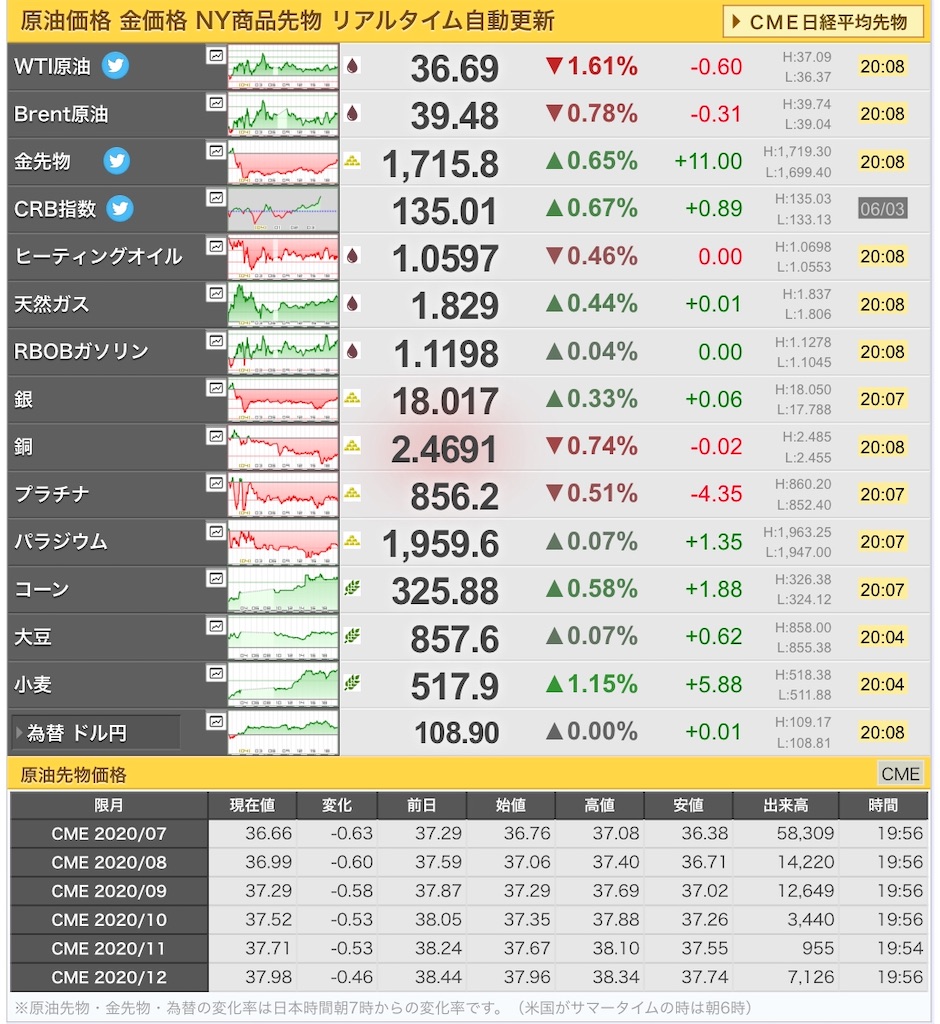Image resolution: width=940 pixels, height=1024 pixels.
Task: Select the CME 2020/10 row
Action: coord(469,920)
